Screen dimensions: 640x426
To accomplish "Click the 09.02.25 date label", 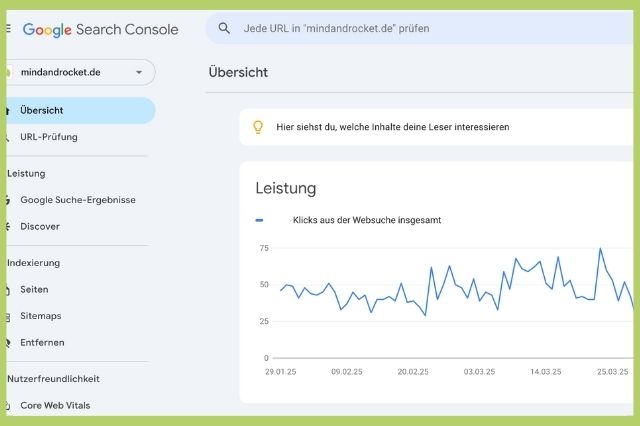I will [x=347, y=372].
